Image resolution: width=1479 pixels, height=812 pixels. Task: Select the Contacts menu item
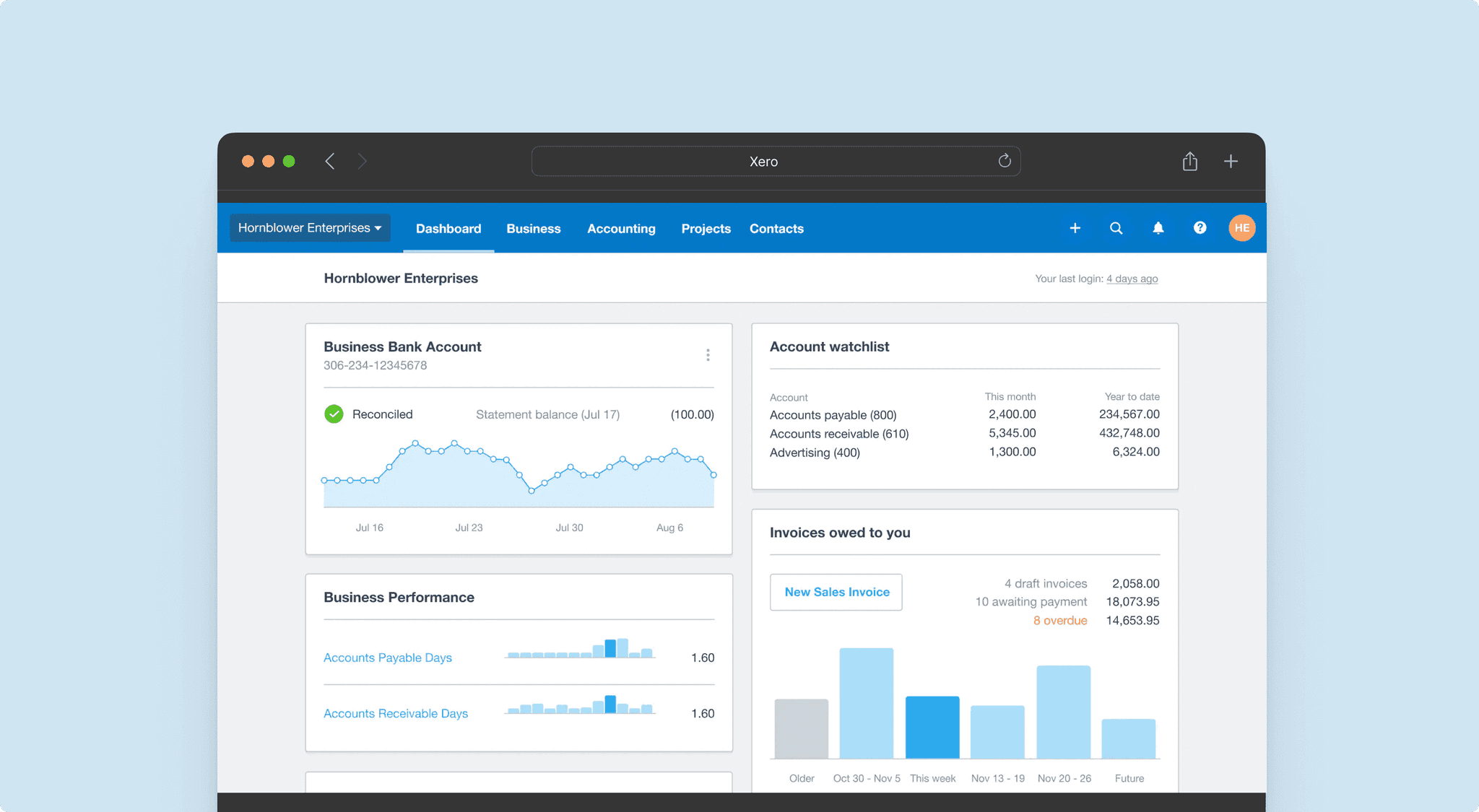(x=776, y=228)
